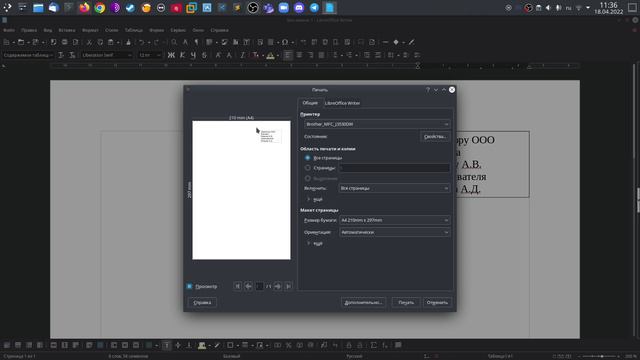
Task: Click the Дополнительно button
Action: (x=363, y=302)
